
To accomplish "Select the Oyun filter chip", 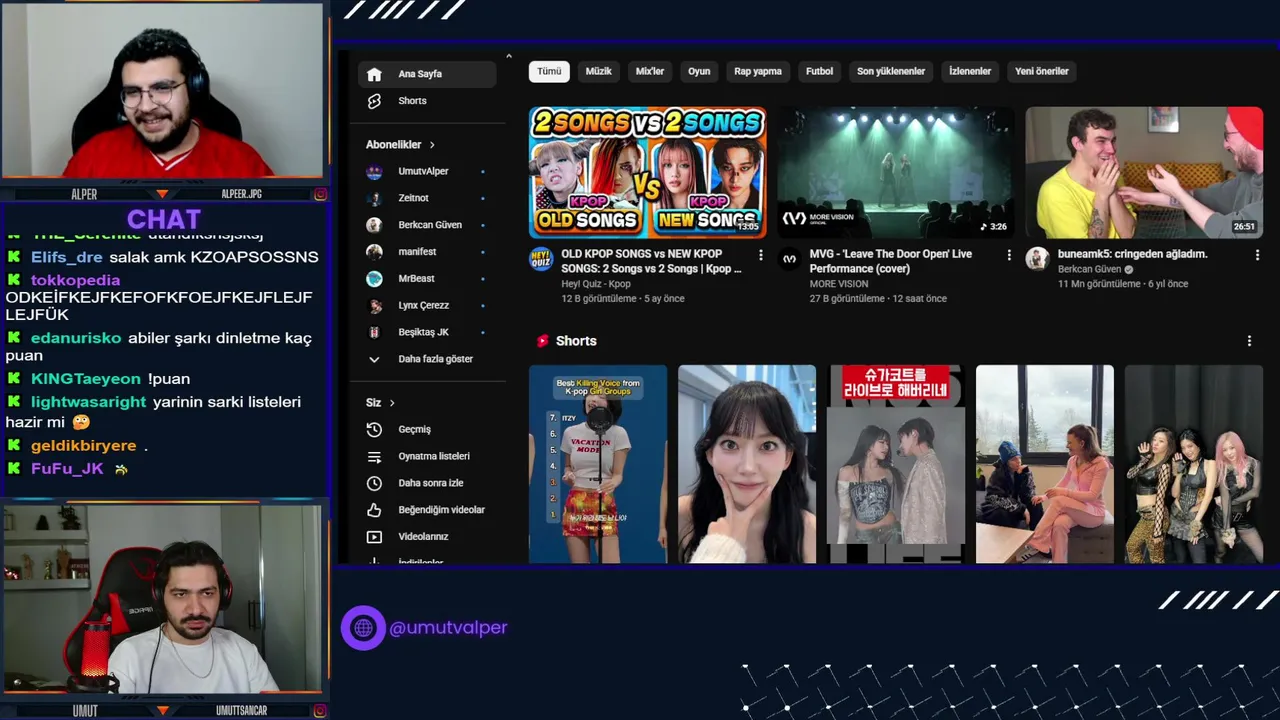I will (699, 71).
